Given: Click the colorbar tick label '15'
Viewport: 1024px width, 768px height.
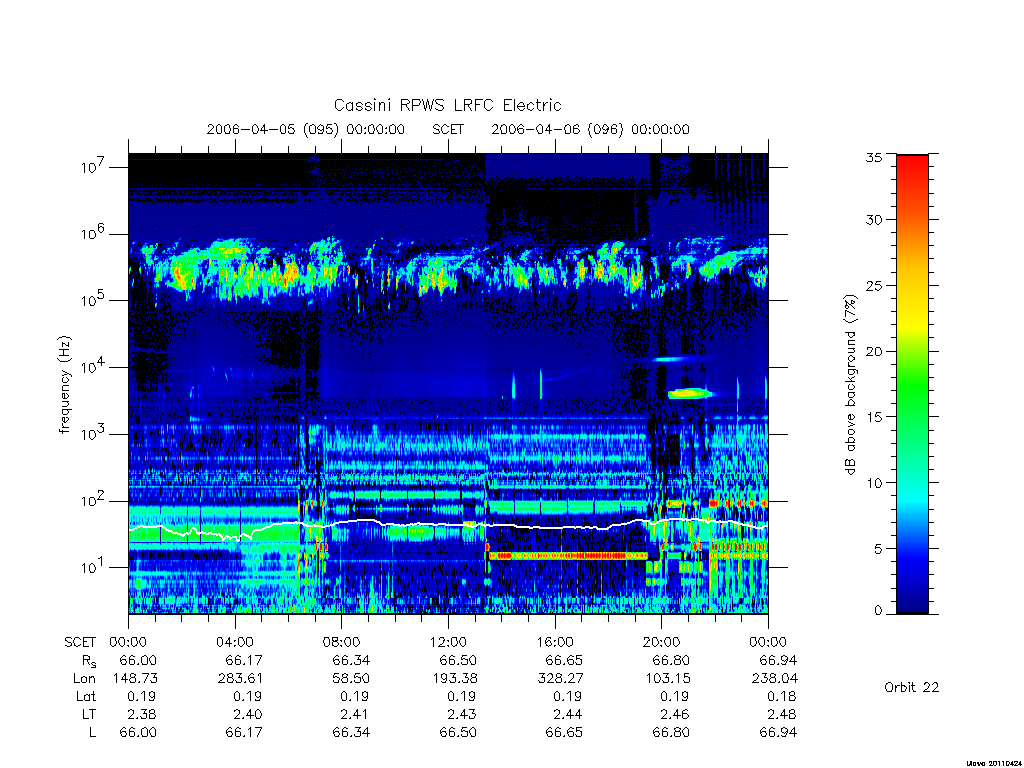Looking at the screenshot, I should coord(874,417).
